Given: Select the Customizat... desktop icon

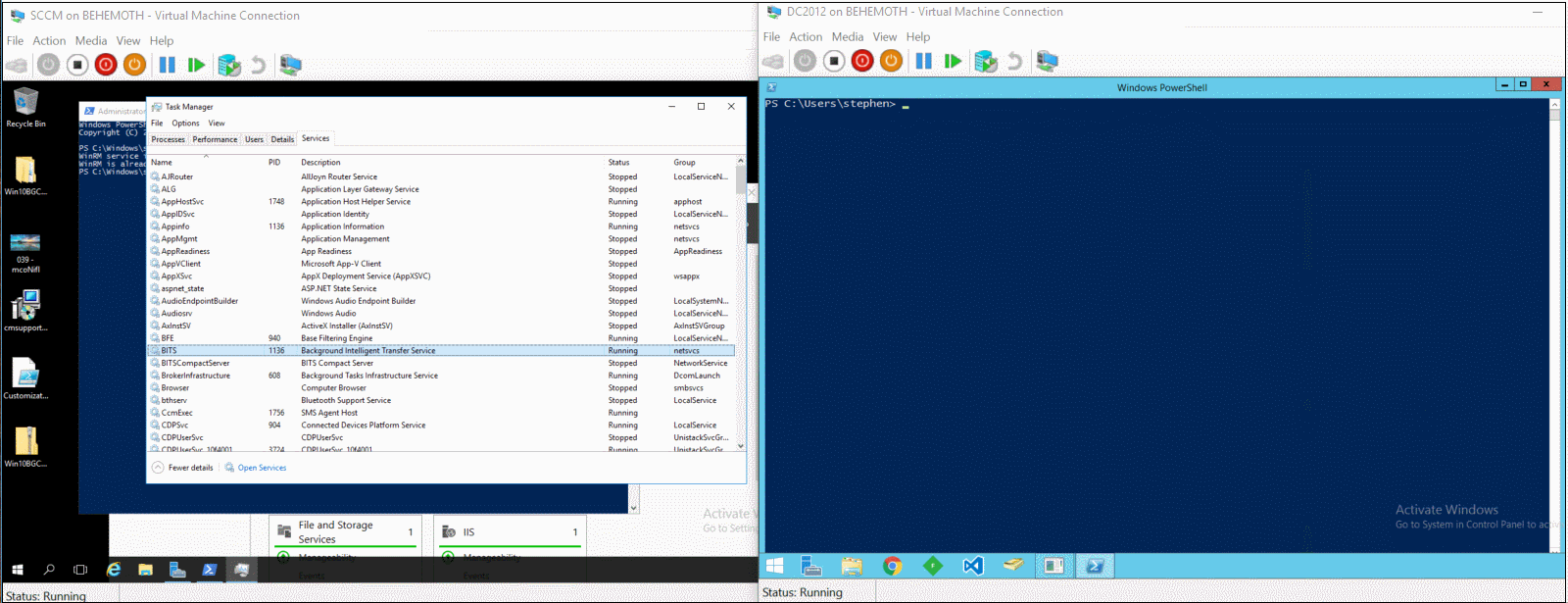Looking at the screenshot, I should click(25, 378).
